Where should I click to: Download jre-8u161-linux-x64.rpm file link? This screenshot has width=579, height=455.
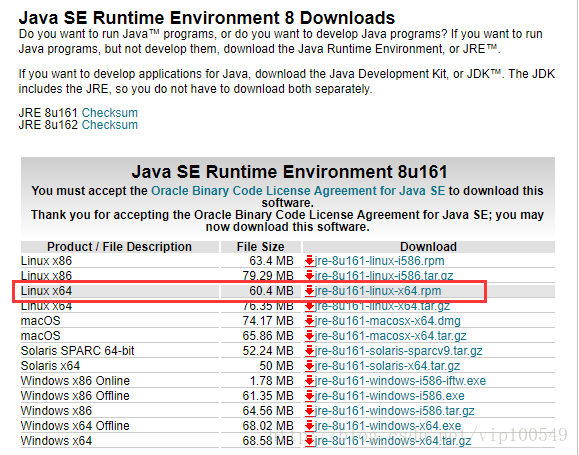pyautogui.click(x=378, y=291)
